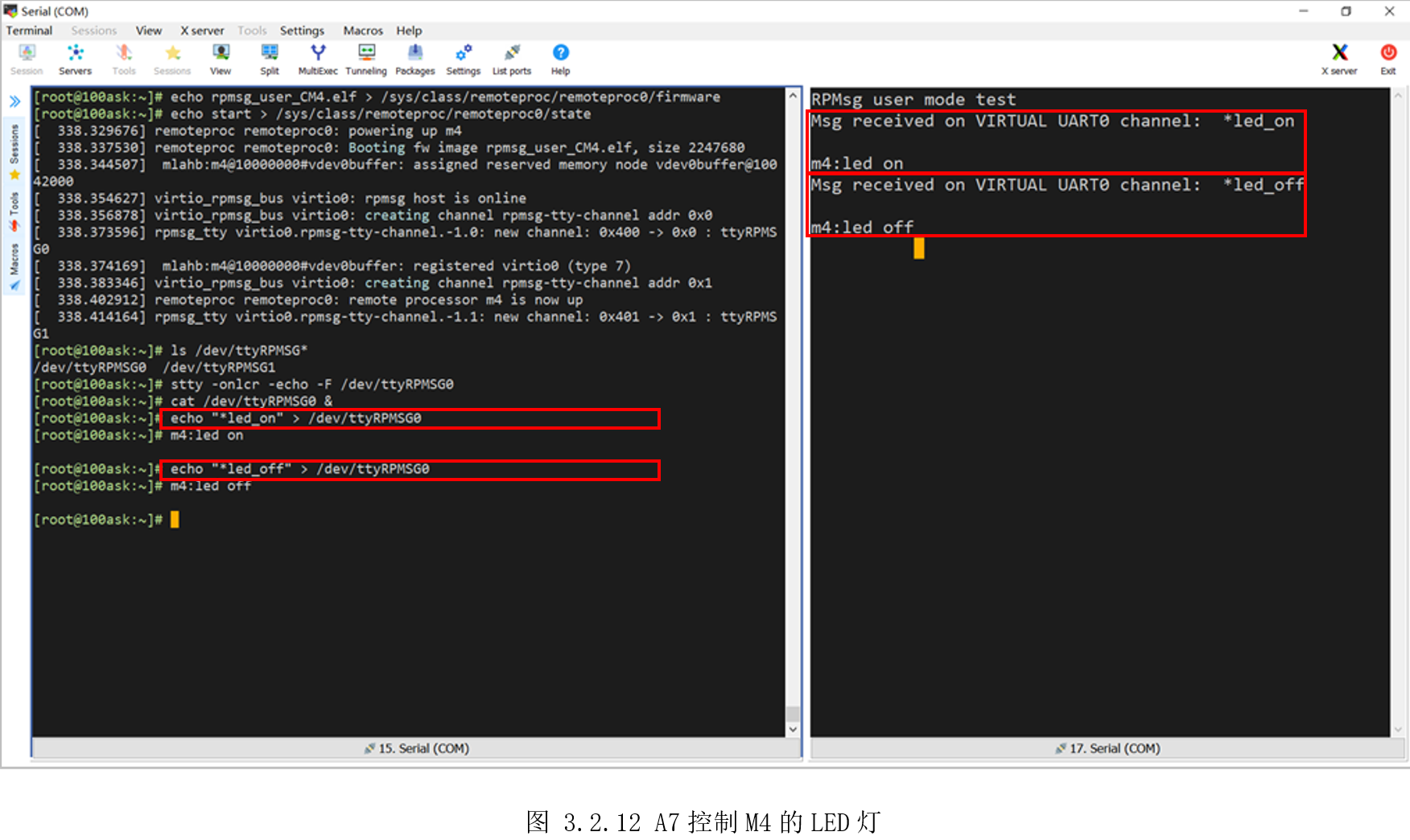The image size is (1410, 840).
Task: Open the Packages manager icon
Action: [x=415, y=58]
